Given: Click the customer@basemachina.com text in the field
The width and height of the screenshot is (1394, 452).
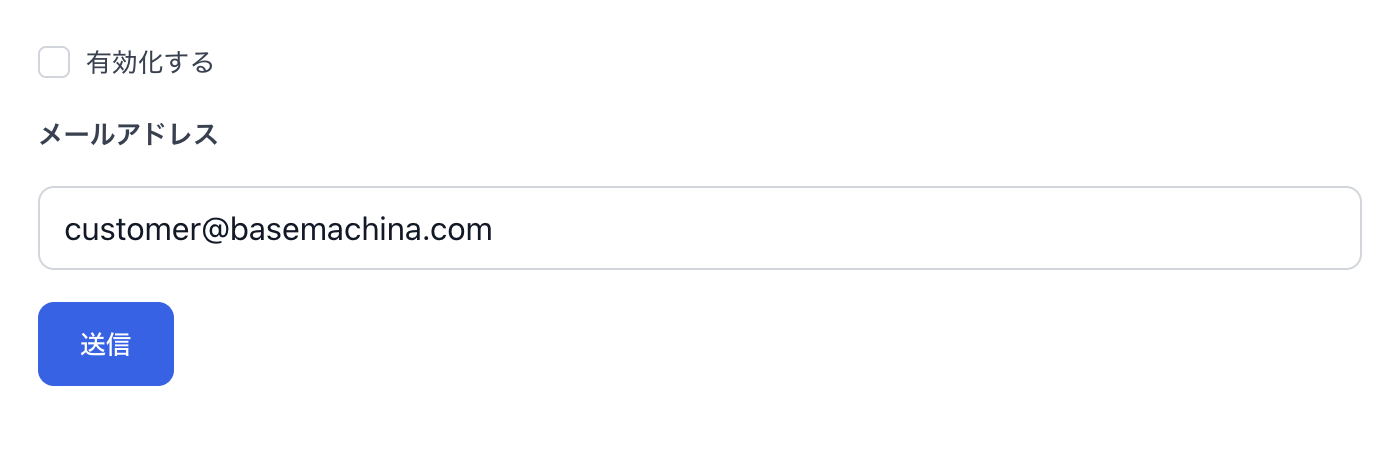Looking at the screenshot, I should point(278,230).
